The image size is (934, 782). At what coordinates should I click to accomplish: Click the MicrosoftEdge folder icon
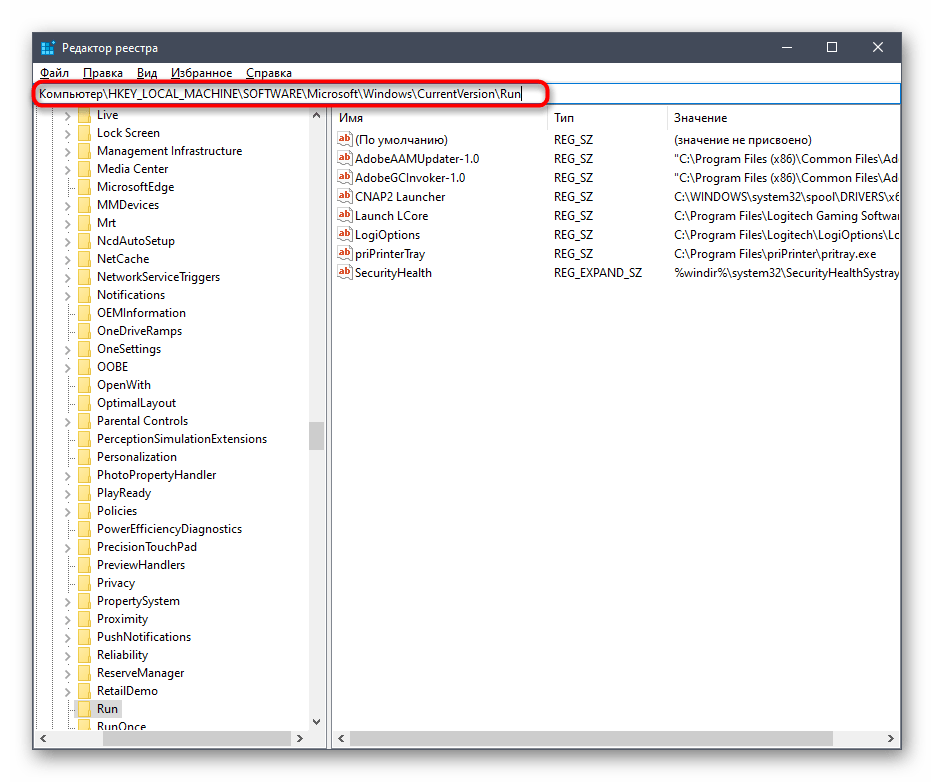coord(85,187)
